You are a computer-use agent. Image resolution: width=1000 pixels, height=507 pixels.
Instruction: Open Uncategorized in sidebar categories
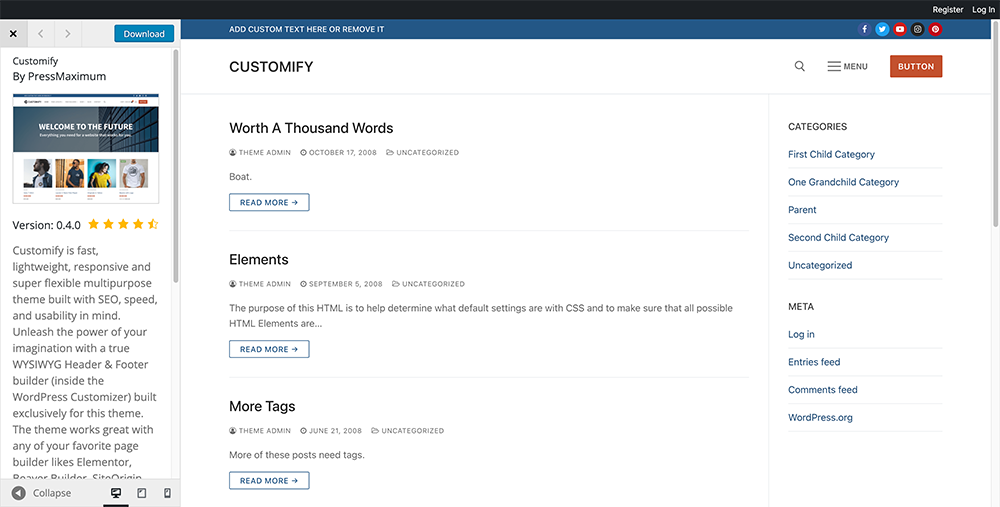pyautogui.click(x=820, y=265)
